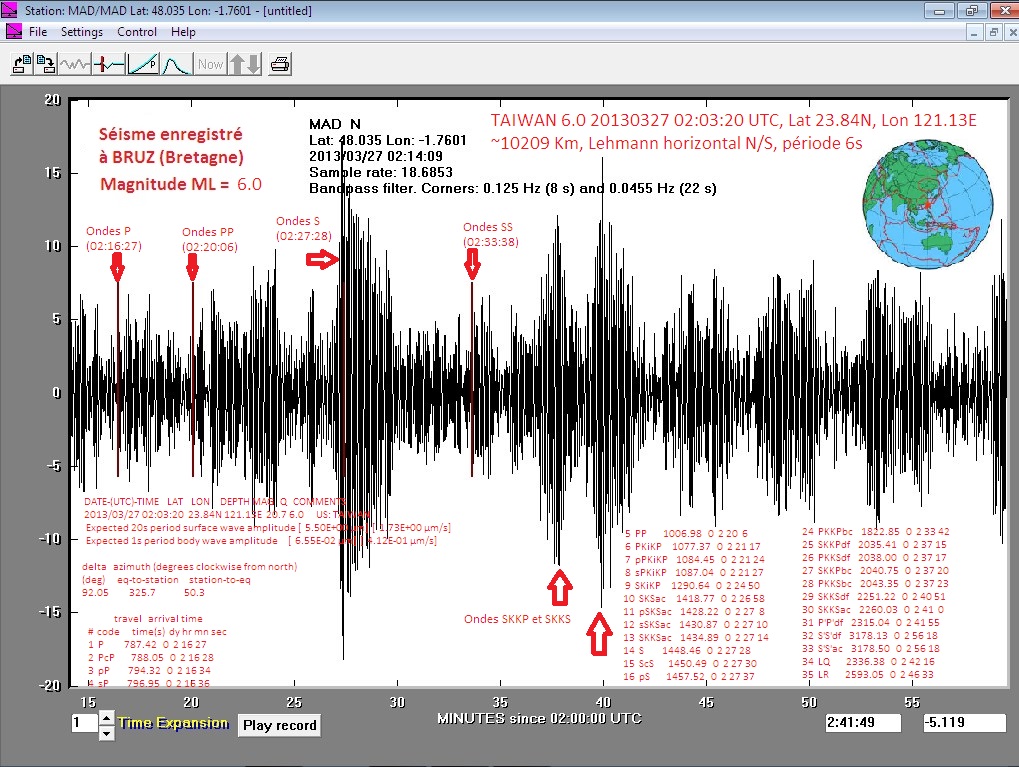The height and width of the screenshot is (767, 1019).
Task: Open the travel-time curve tool marked P
Action: [143, 64]
